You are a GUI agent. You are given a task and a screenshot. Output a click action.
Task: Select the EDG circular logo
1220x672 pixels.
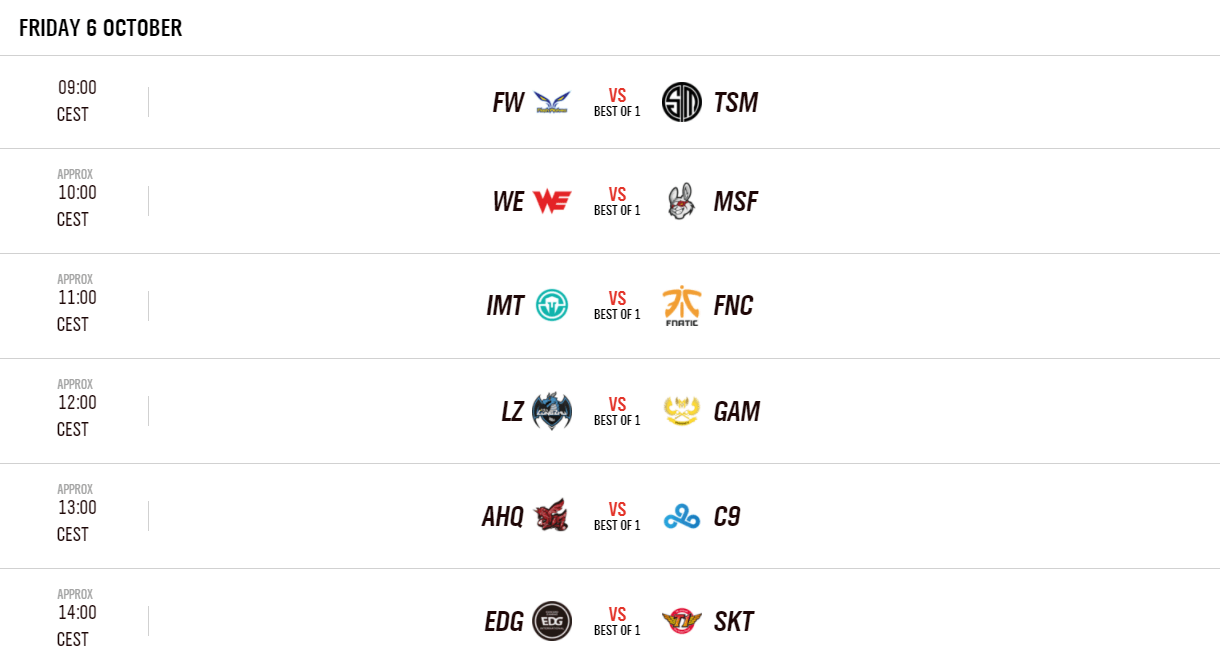(x=551, y=621)
